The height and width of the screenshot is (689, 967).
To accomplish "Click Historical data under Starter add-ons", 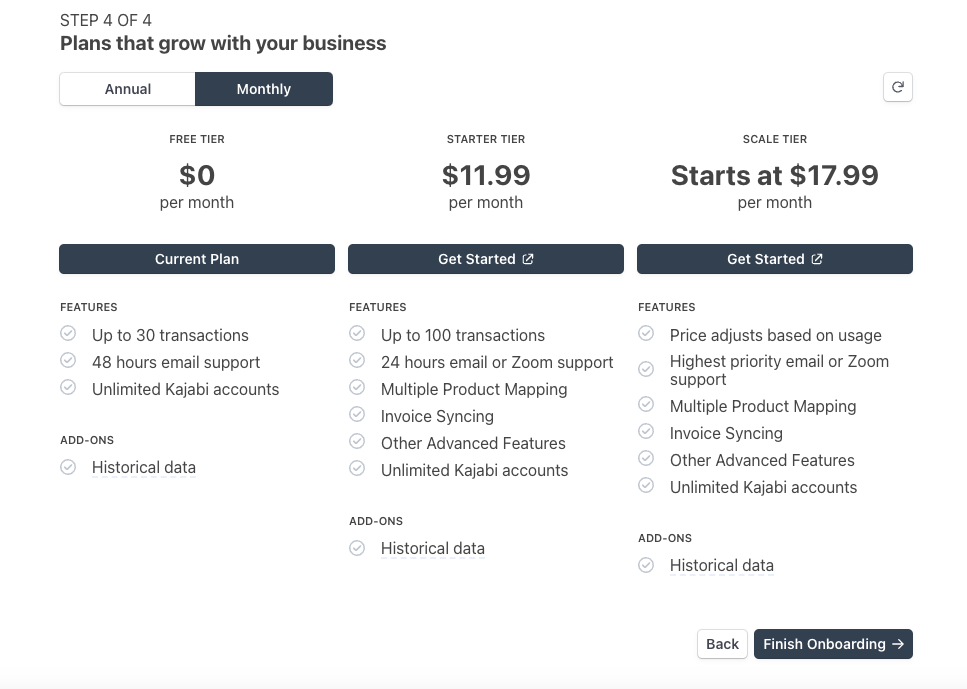I will (432, 548).
